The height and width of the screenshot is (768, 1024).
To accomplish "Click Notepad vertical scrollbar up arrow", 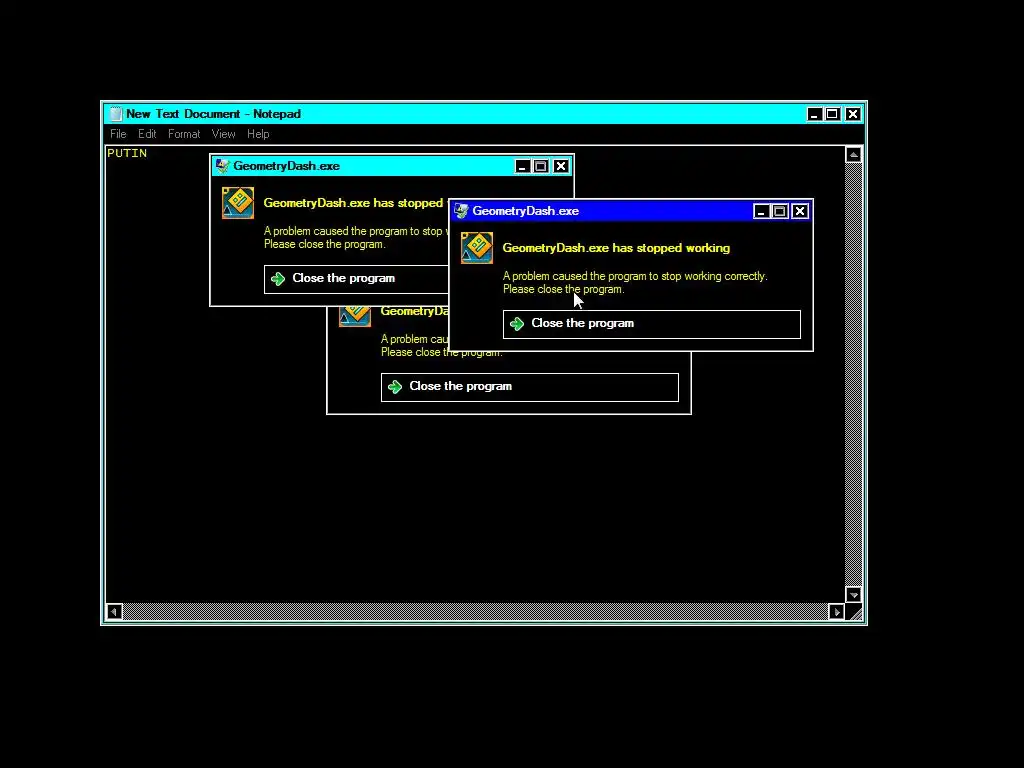I will click(x=854, y=155).
